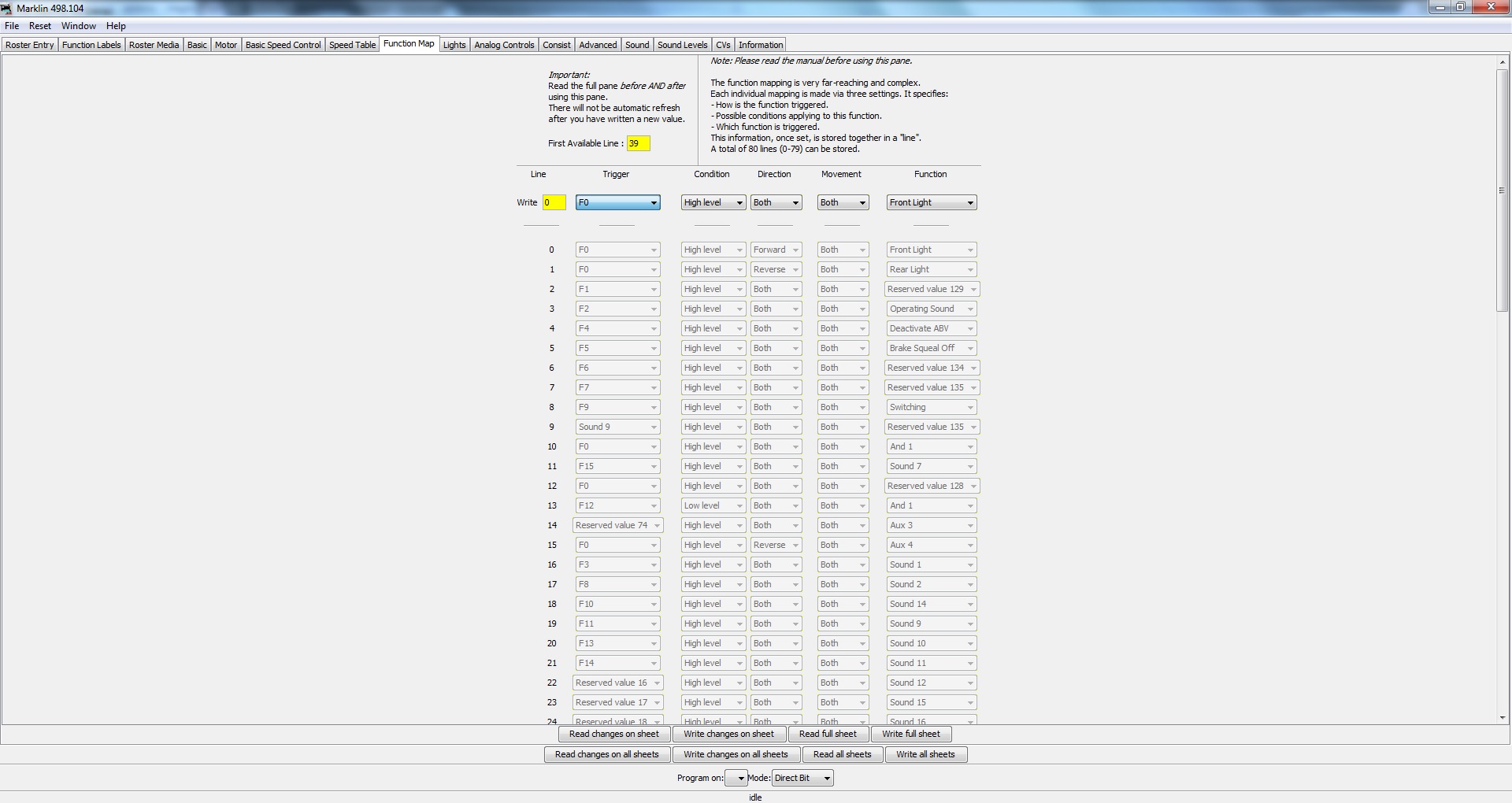Select the CVs tab

click(723, 45)
